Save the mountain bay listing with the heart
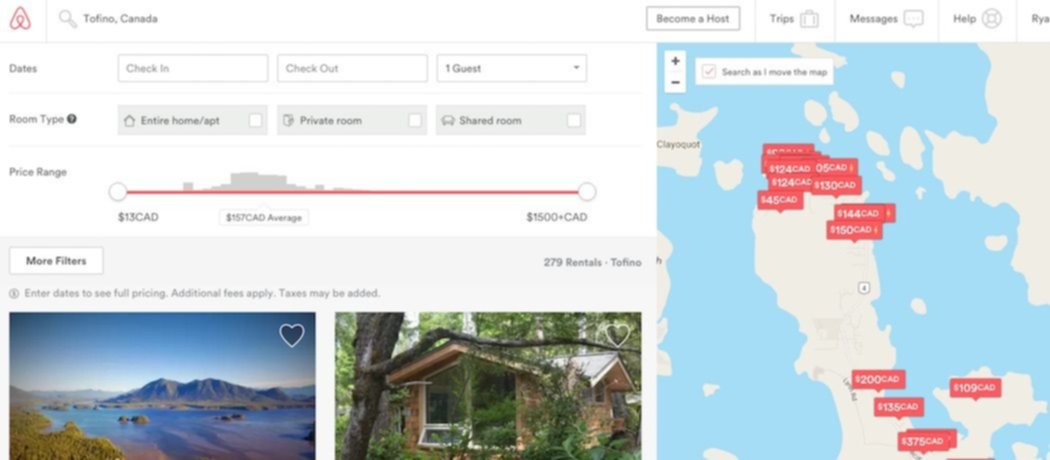 [x=291, y=335]
